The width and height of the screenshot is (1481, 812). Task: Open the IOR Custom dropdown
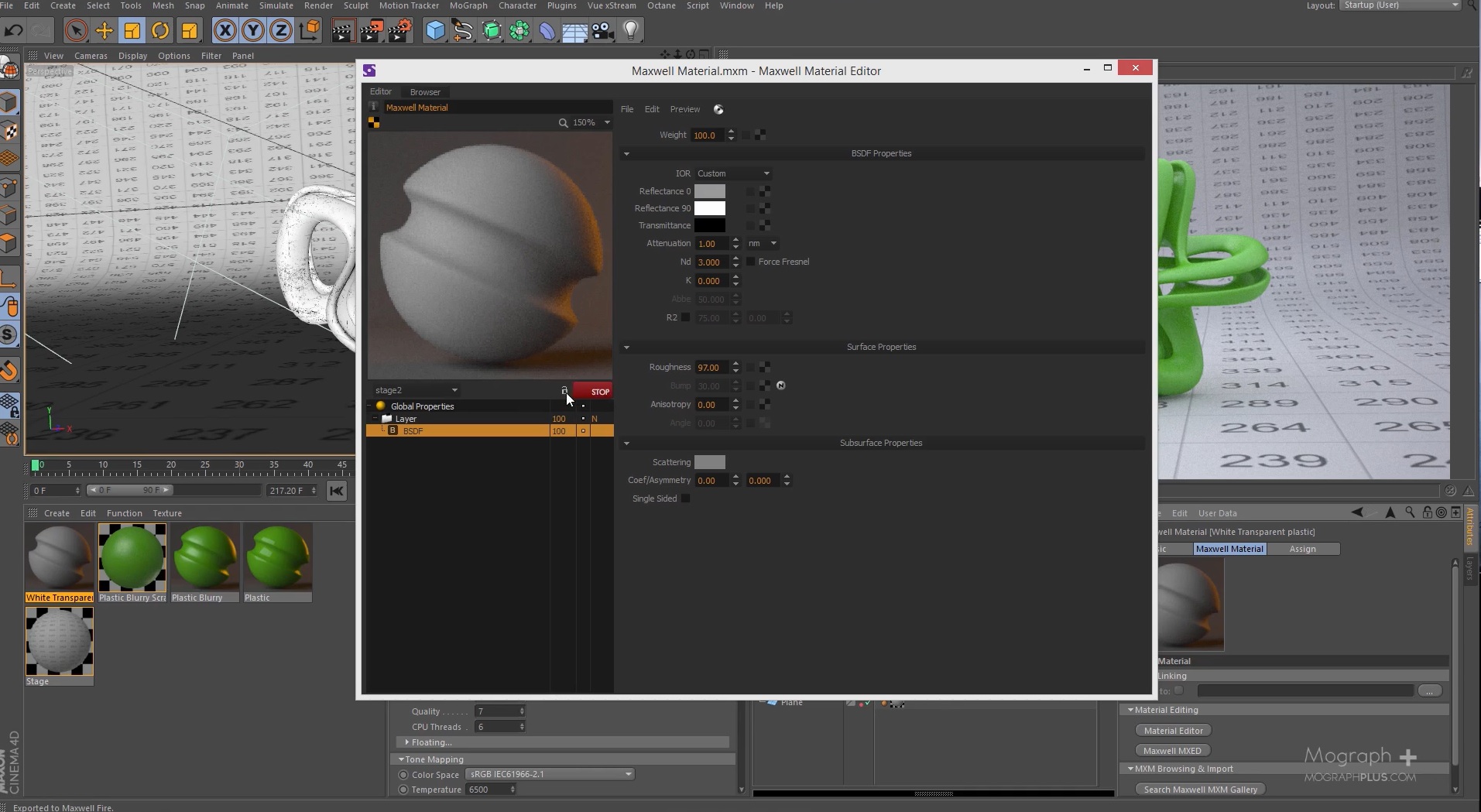[732, 173]
